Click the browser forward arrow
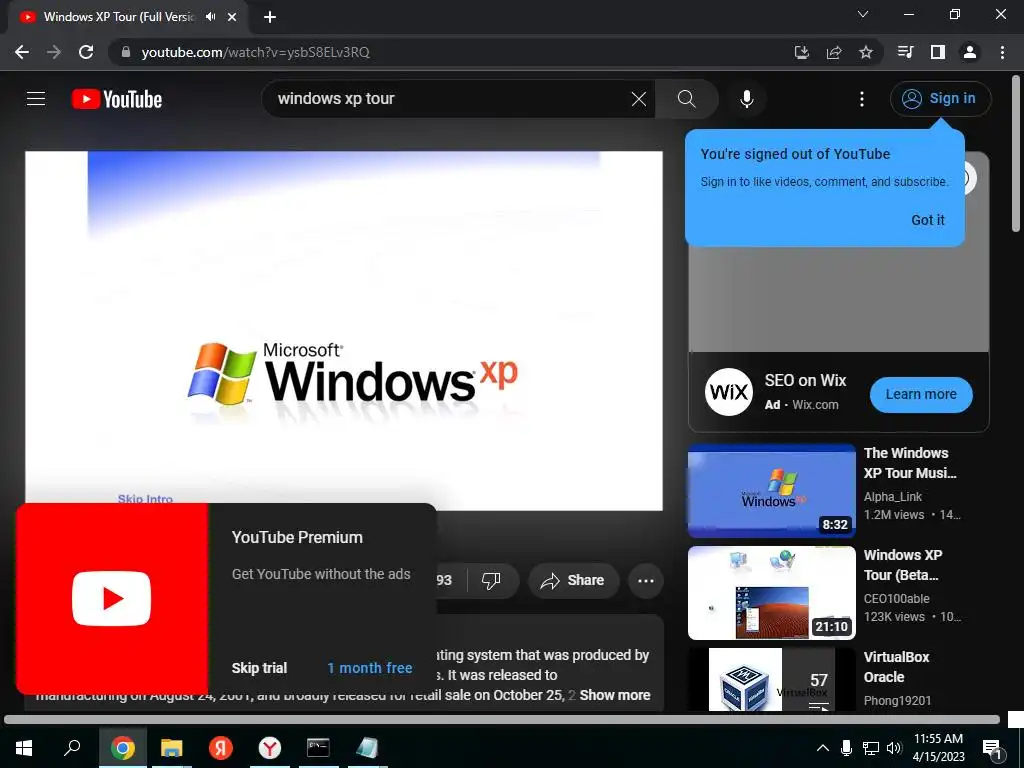Viewport: 1024px width, 768px height. coord(54,52)
